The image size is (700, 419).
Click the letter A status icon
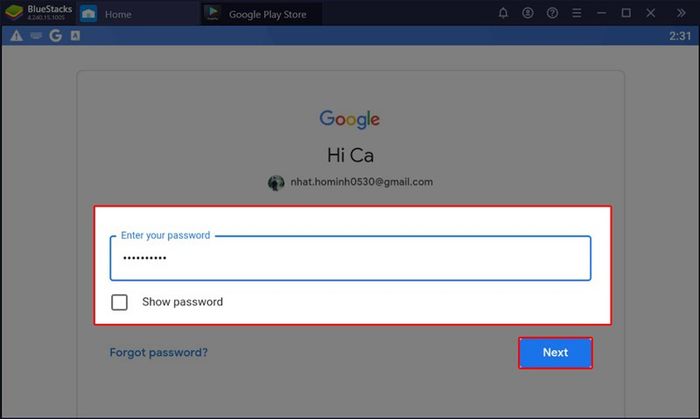tap(75, 36)
